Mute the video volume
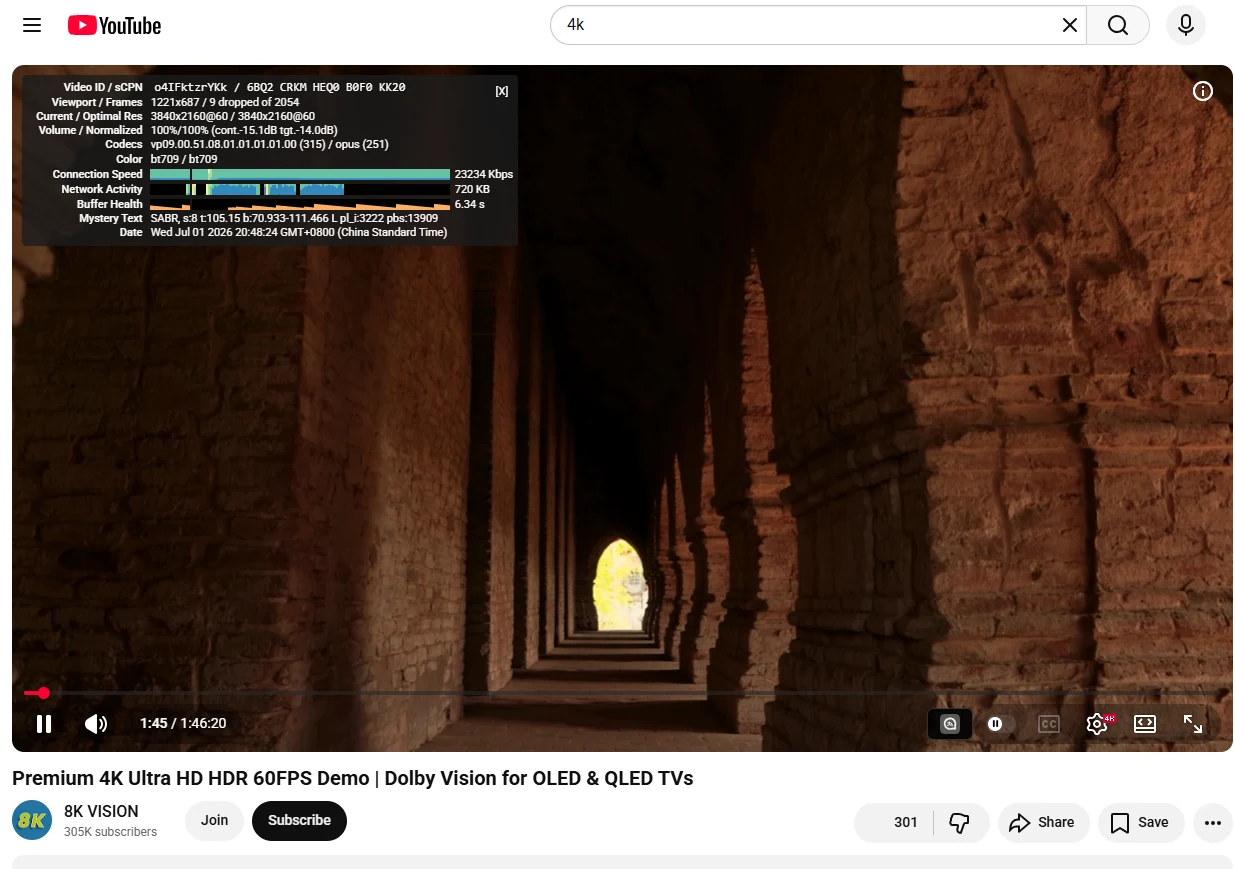The image size is (1235, 869). pos(96,723)
